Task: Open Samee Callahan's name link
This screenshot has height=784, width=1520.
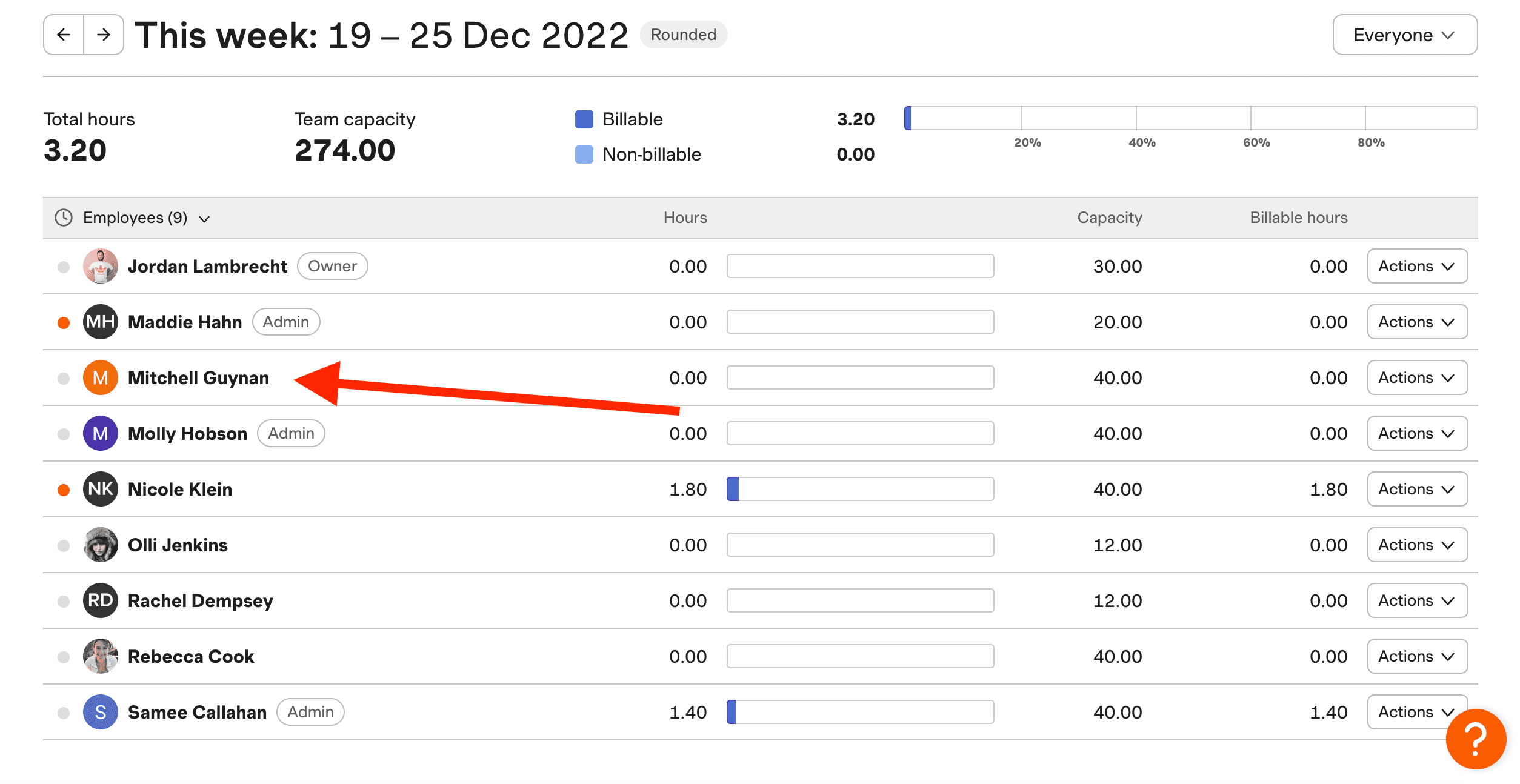Action: (x=198, y=713)
